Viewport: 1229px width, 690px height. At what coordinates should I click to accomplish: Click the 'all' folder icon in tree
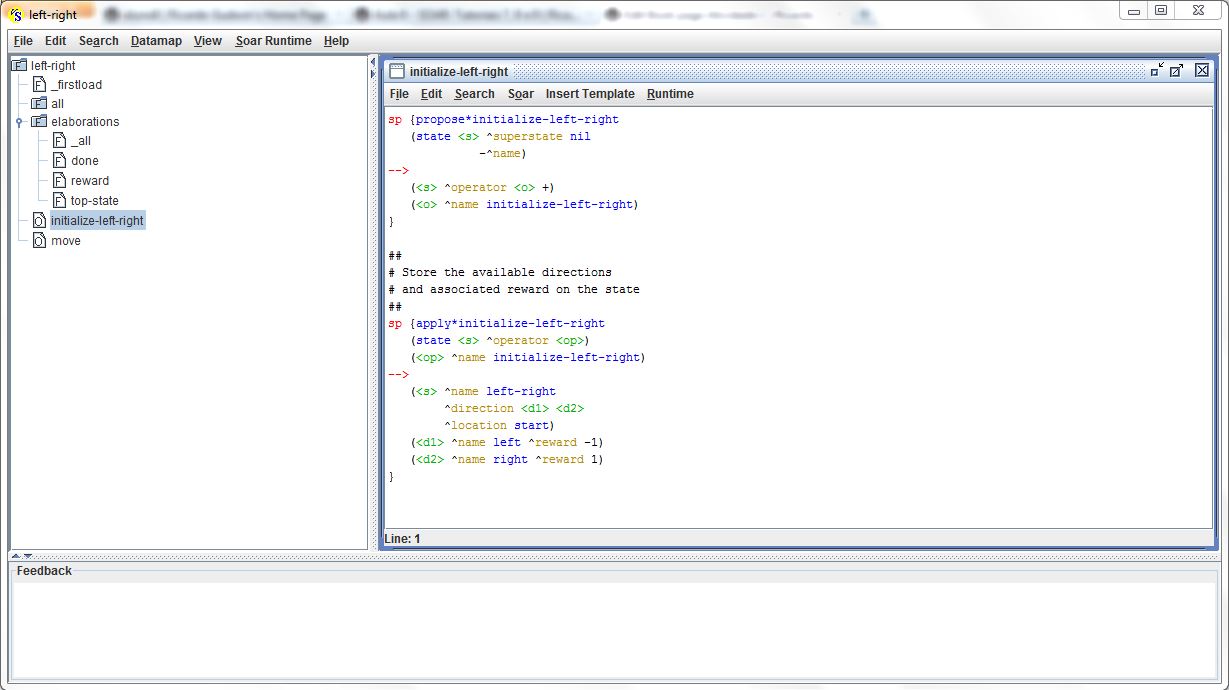39,104
